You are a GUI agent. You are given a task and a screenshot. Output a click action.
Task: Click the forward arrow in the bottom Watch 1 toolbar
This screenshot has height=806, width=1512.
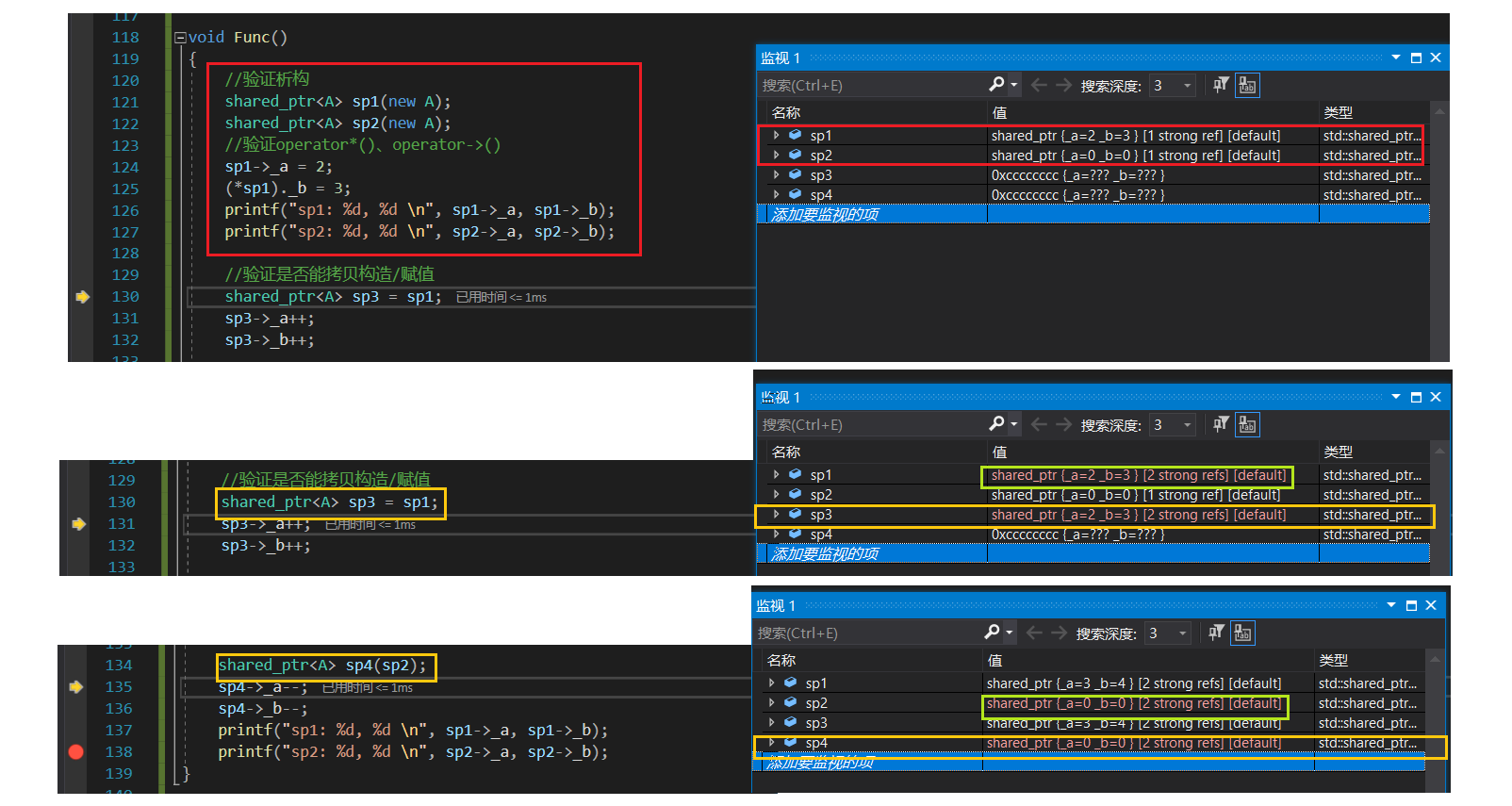(x=1059, y=633)
